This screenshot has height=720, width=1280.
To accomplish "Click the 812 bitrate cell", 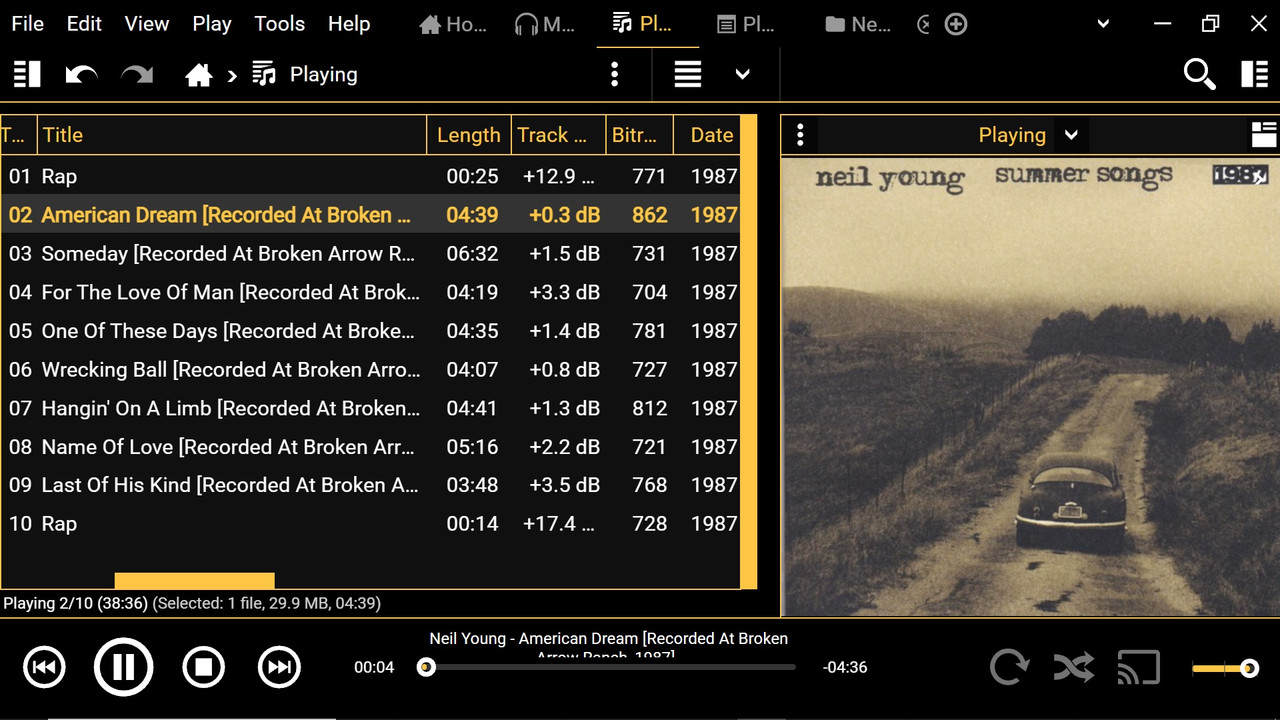I will click(x=649, y=408).
